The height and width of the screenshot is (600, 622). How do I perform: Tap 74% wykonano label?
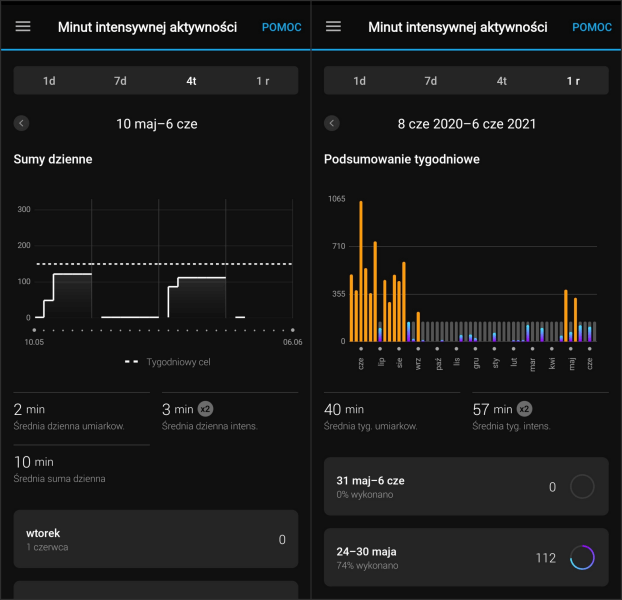click(367, 565)
